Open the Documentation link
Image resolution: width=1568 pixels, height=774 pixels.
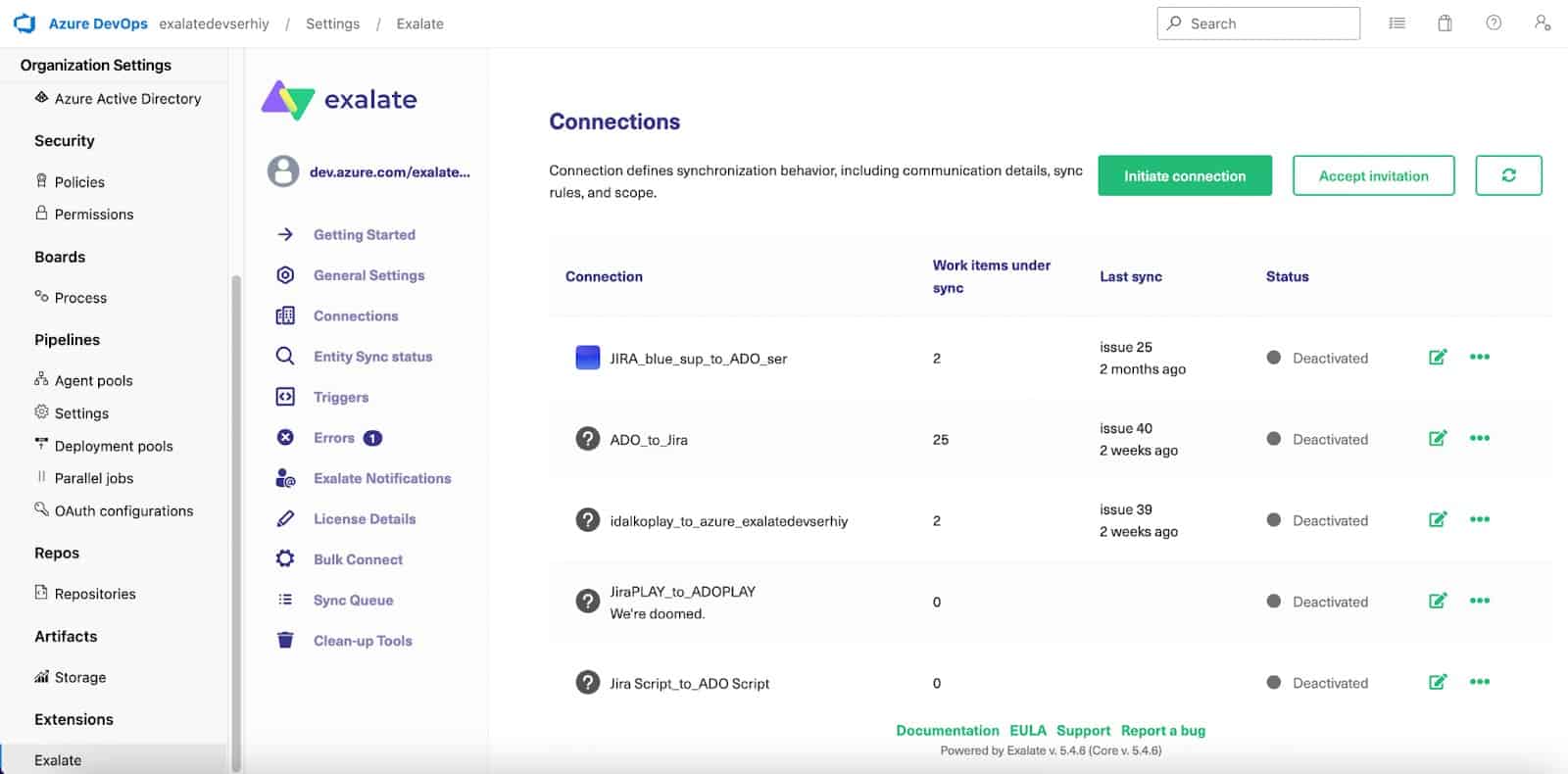pyautogui.click(x=948, y=731)
